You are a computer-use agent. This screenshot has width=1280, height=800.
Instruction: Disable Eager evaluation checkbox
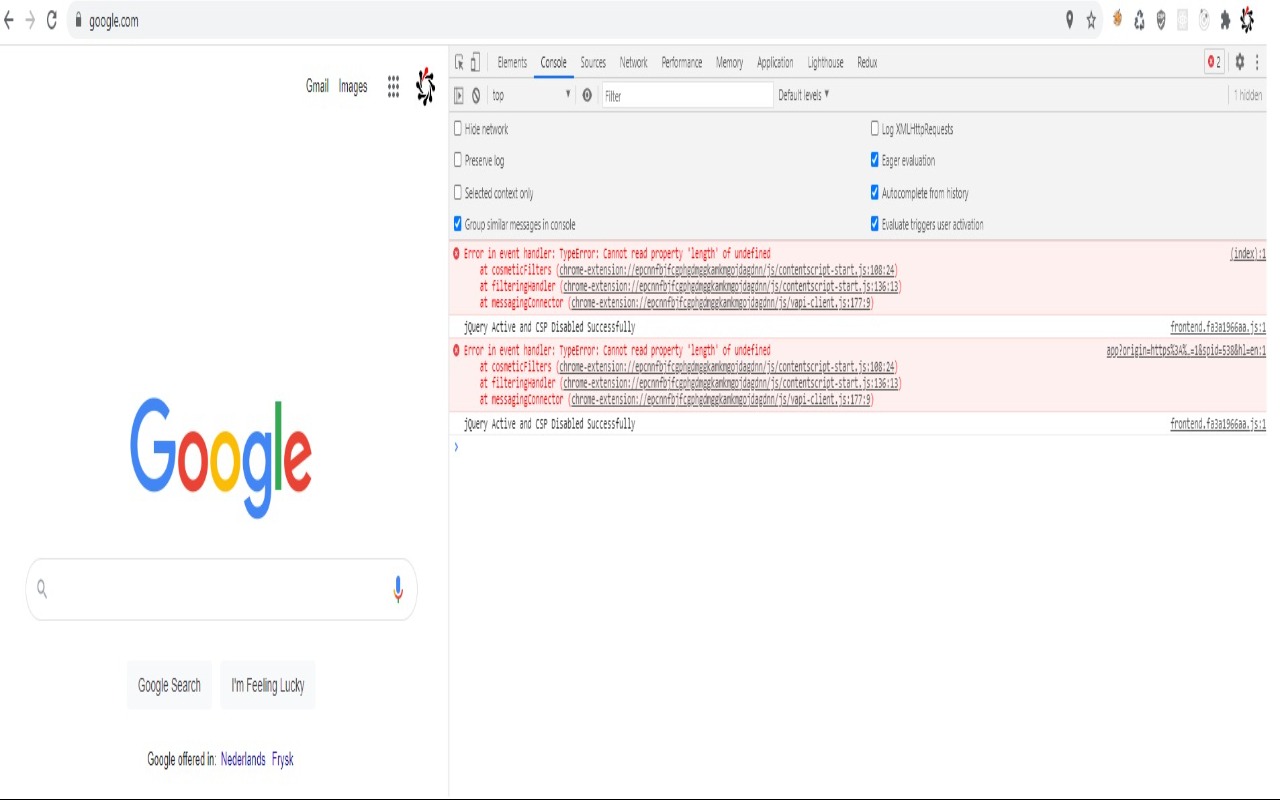[x=875, y=159]
